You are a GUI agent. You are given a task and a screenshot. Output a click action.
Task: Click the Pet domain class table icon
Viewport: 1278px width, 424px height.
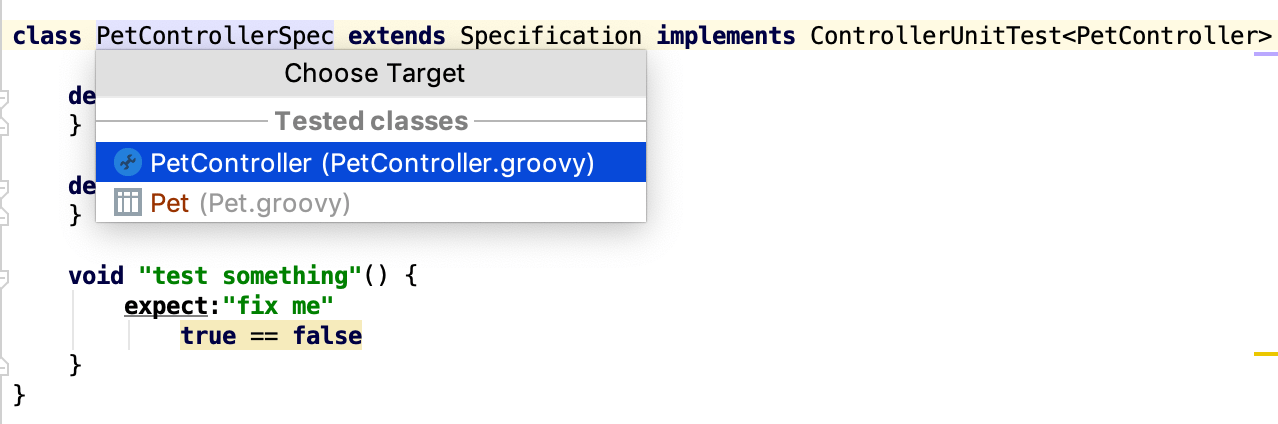click(127, 204)
